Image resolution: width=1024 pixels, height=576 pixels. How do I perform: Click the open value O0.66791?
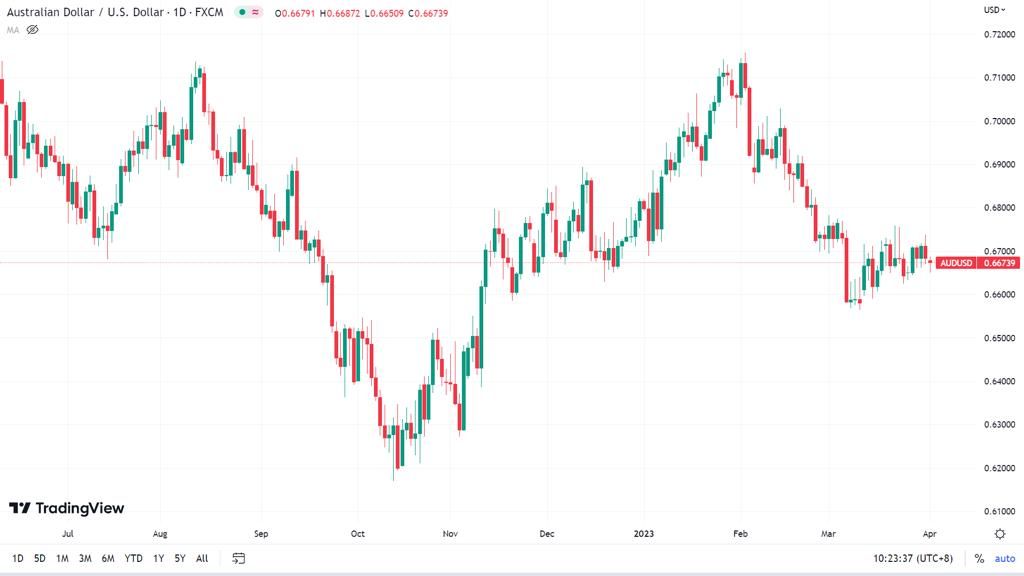295,13
